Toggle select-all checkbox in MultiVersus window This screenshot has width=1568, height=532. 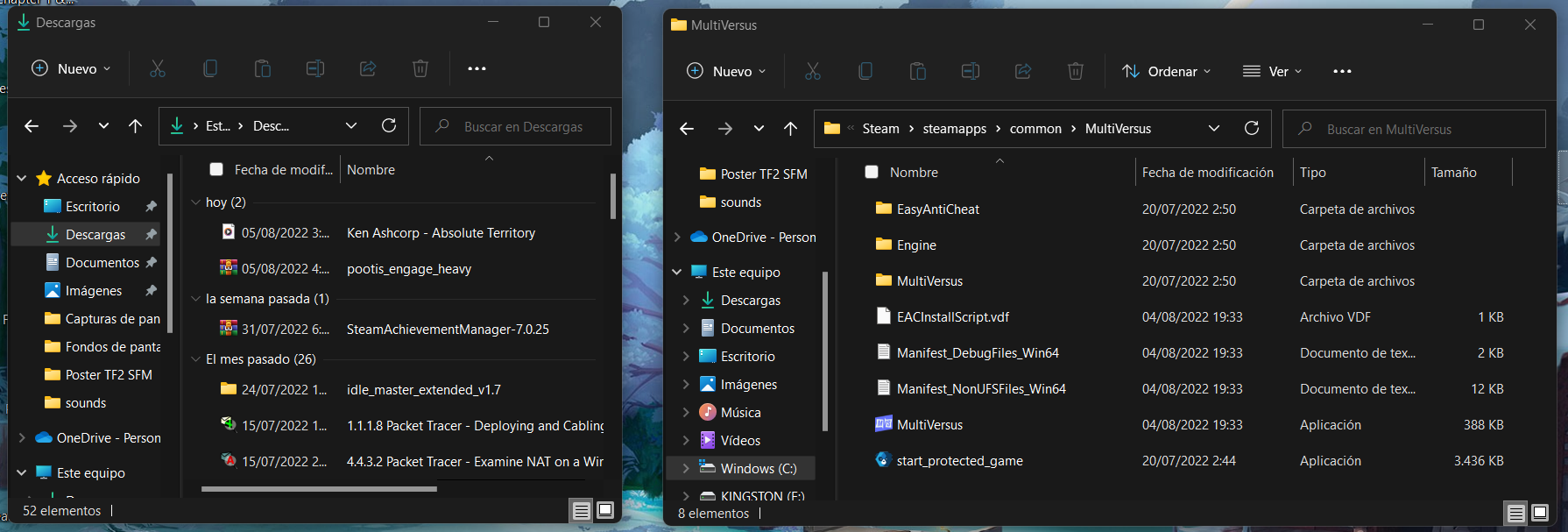pos(872,173)
